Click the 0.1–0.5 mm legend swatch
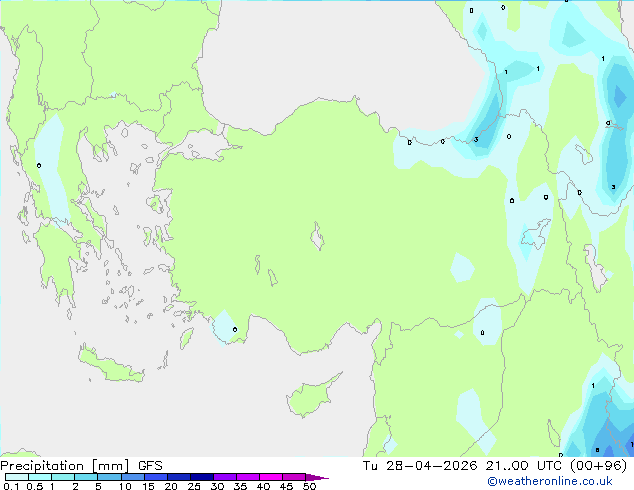Screen dimensions: 634x490 17,477
